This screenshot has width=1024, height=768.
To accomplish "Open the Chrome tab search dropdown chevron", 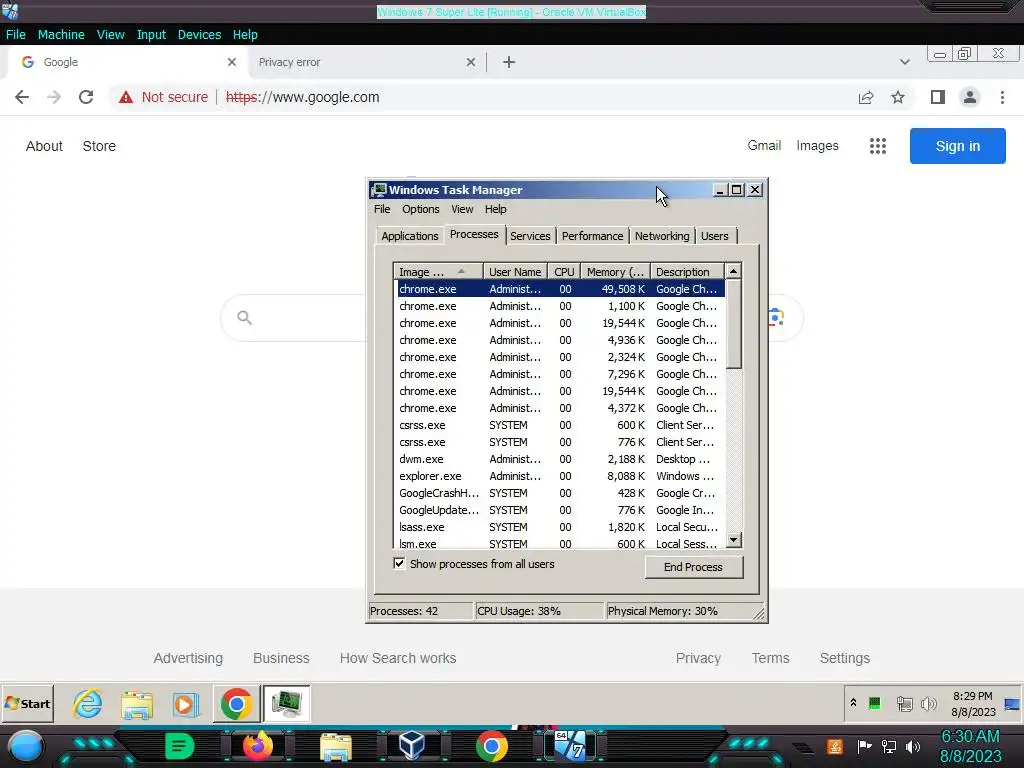I will click(x=904, y=62).
